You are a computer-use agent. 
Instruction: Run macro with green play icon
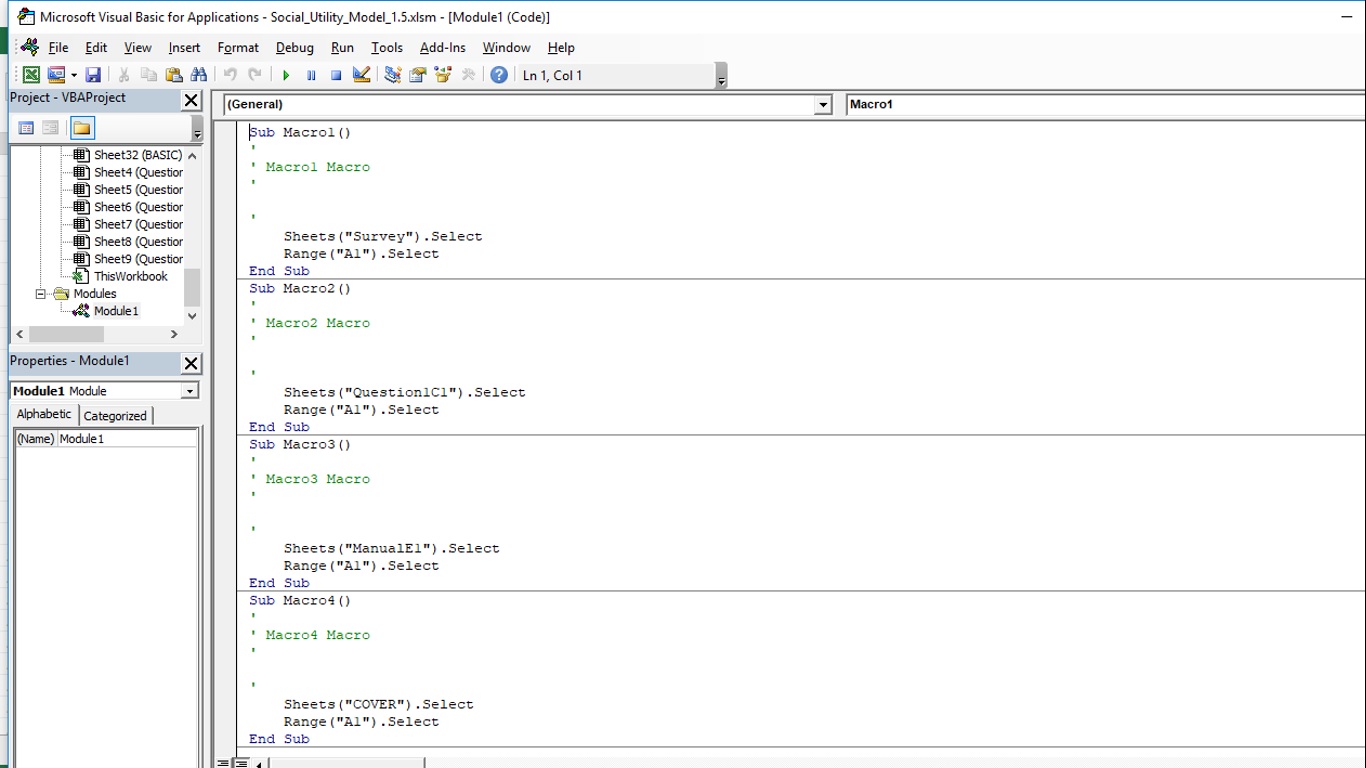click(286, 75)
